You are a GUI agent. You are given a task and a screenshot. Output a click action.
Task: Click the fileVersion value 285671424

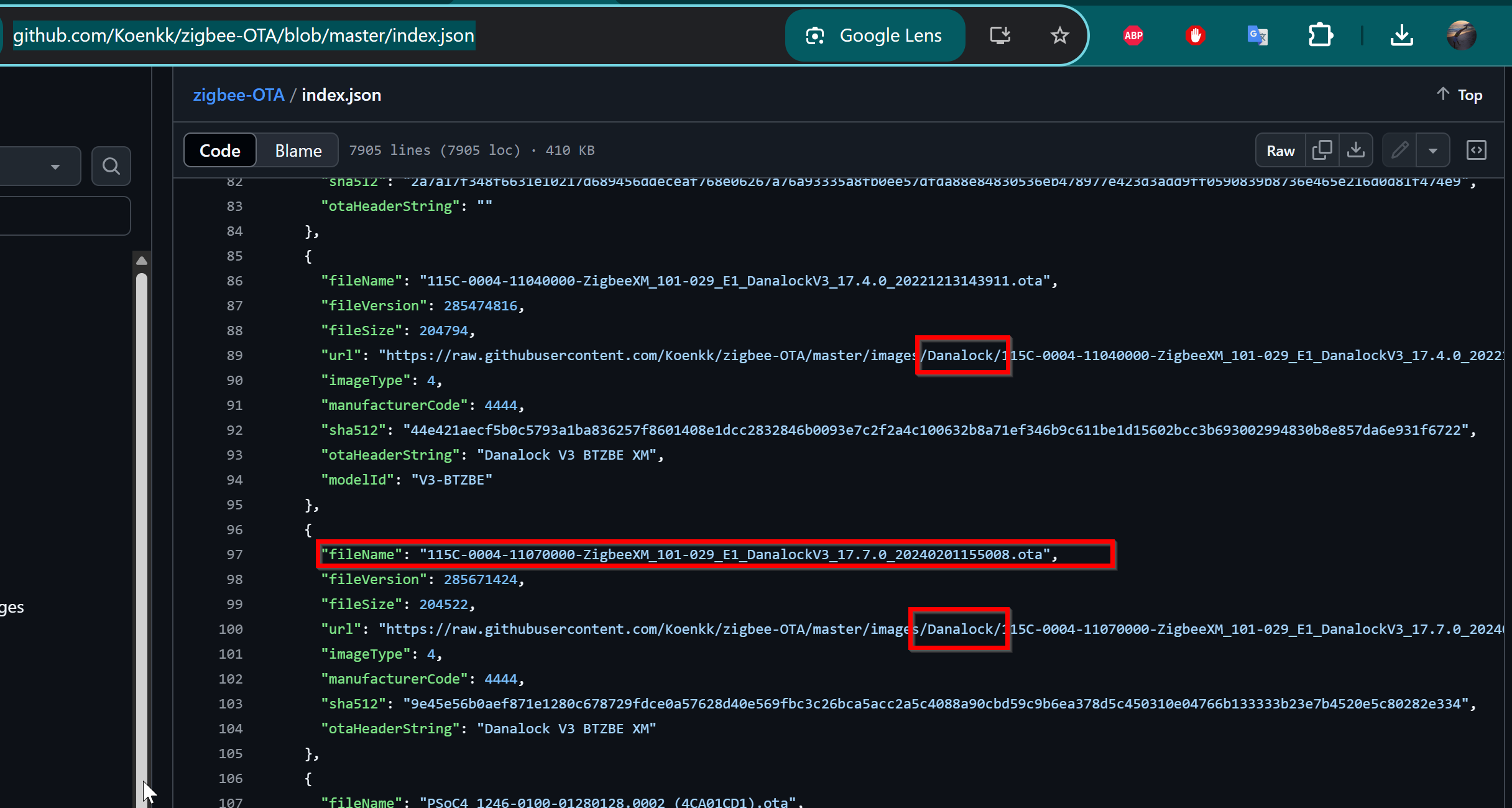pyautogui.click(x=481, y=580)
